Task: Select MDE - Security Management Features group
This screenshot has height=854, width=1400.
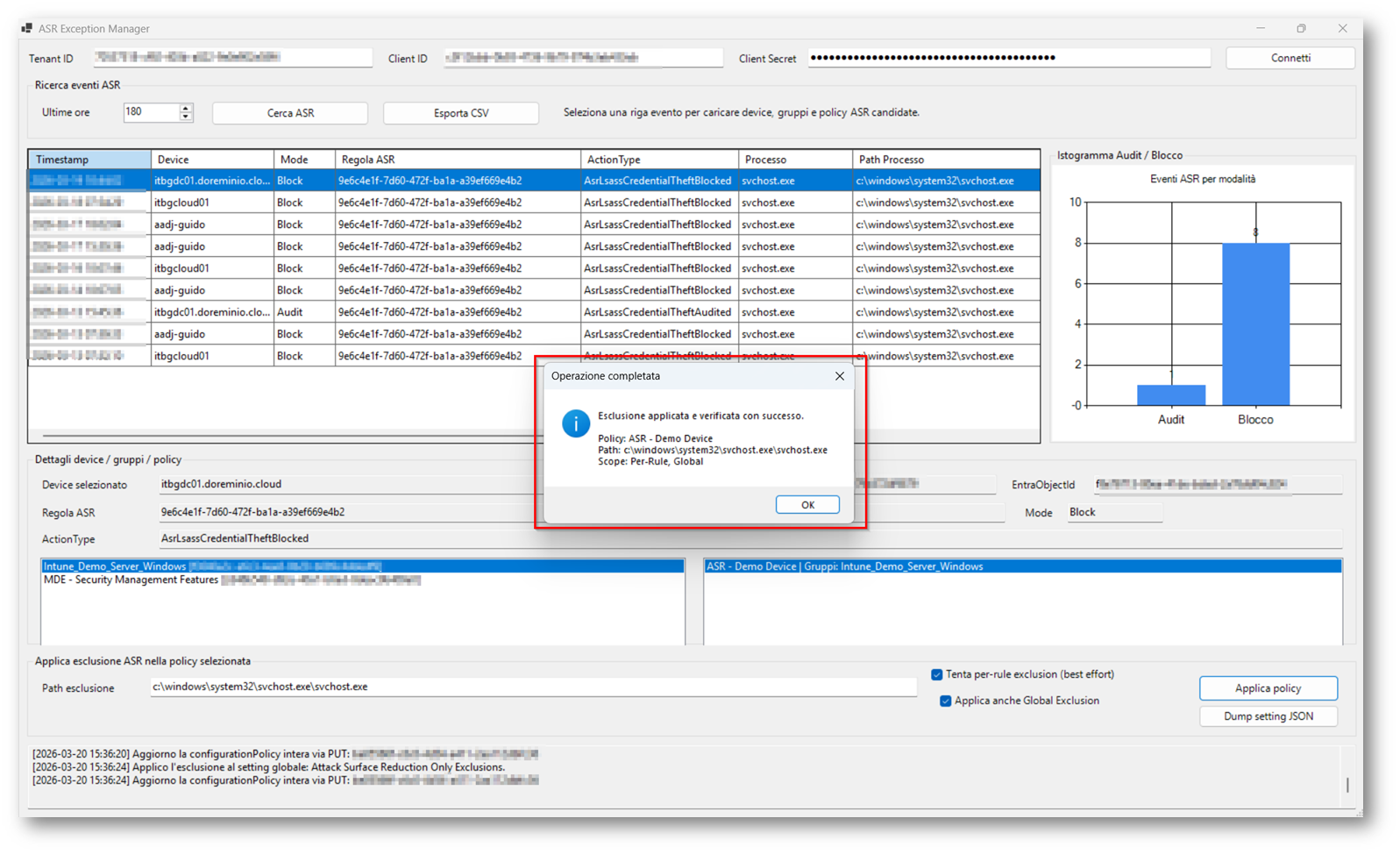Action: (131, 580)
